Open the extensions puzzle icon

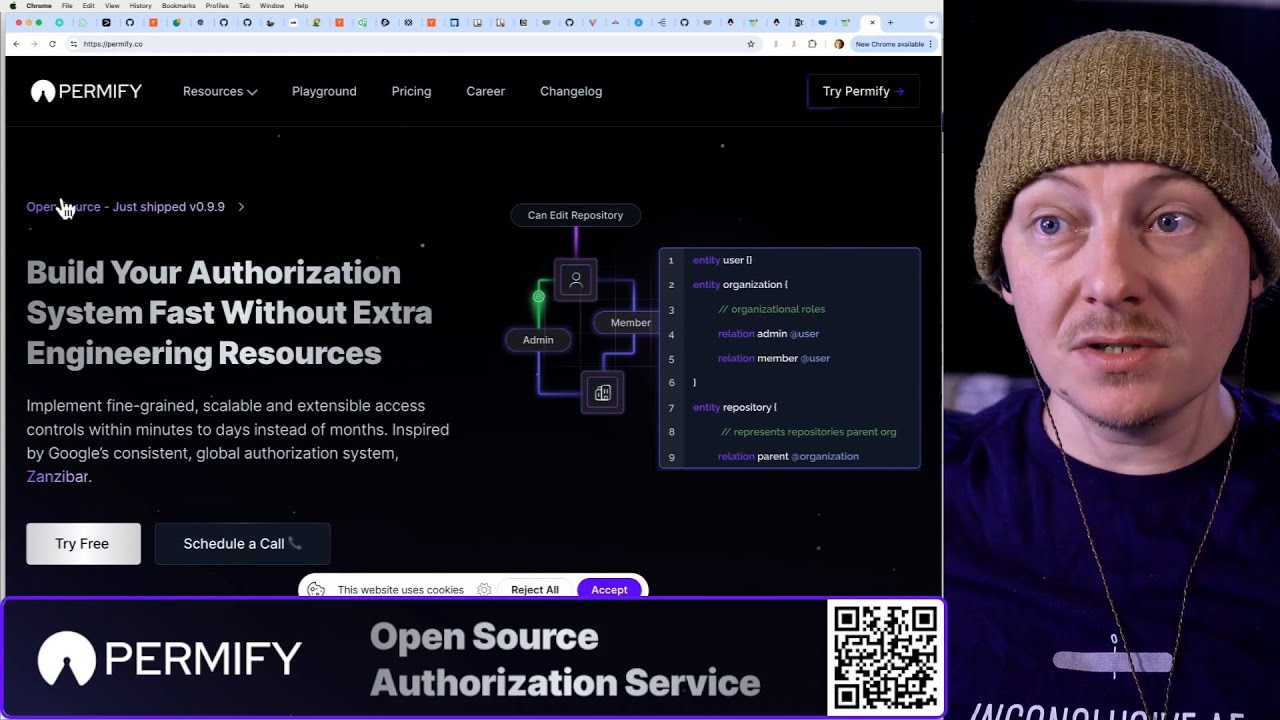(812, 44)
